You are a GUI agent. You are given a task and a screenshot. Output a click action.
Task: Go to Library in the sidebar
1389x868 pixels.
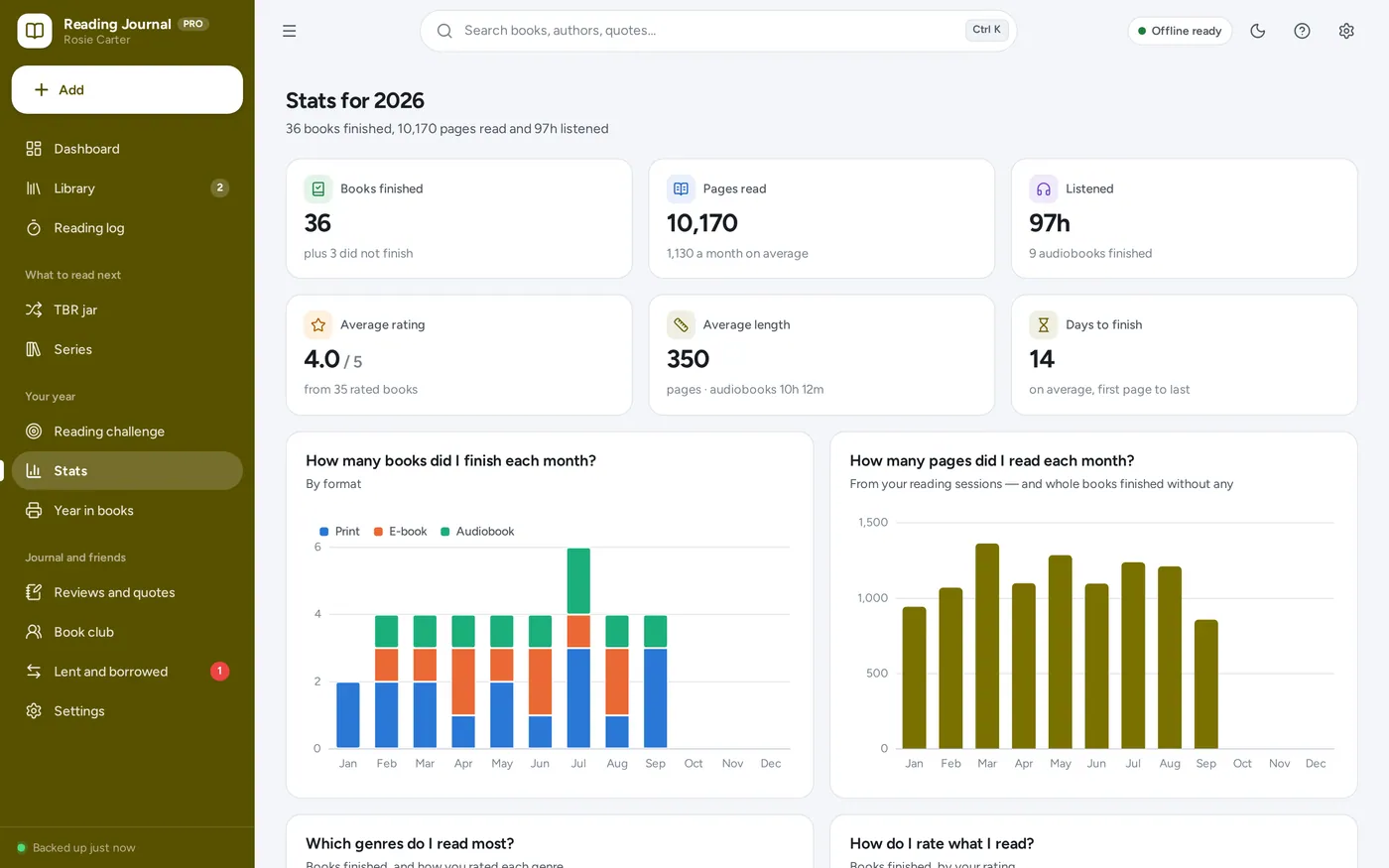127,188
